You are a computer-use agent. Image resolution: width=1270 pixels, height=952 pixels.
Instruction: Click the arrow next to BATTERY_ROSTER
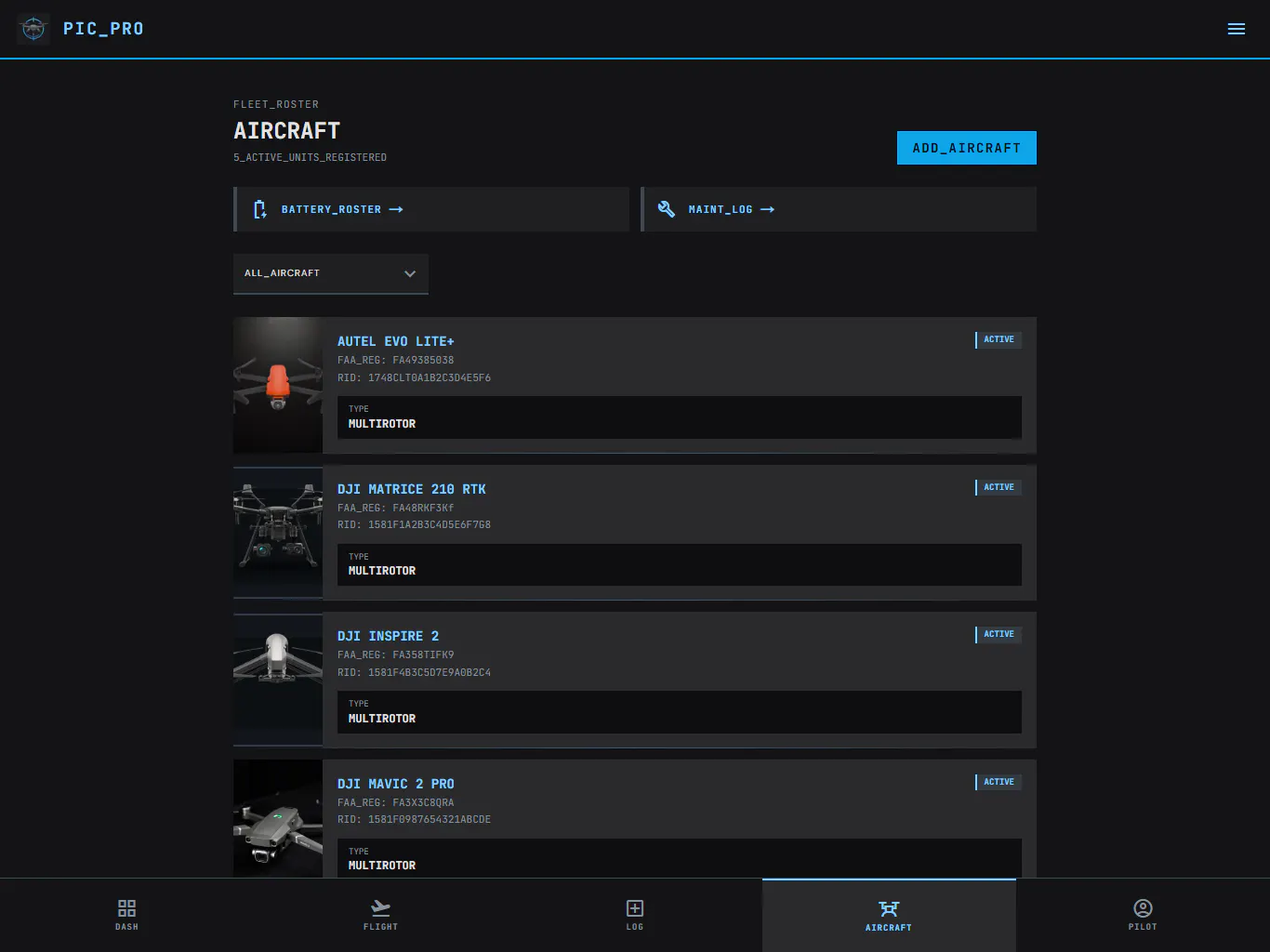point(396,210)
